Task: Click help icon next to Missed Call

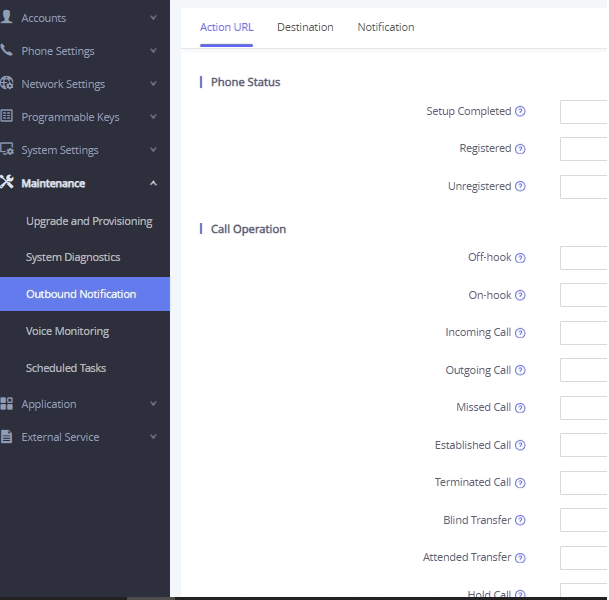Action: (x=520, y=408)
